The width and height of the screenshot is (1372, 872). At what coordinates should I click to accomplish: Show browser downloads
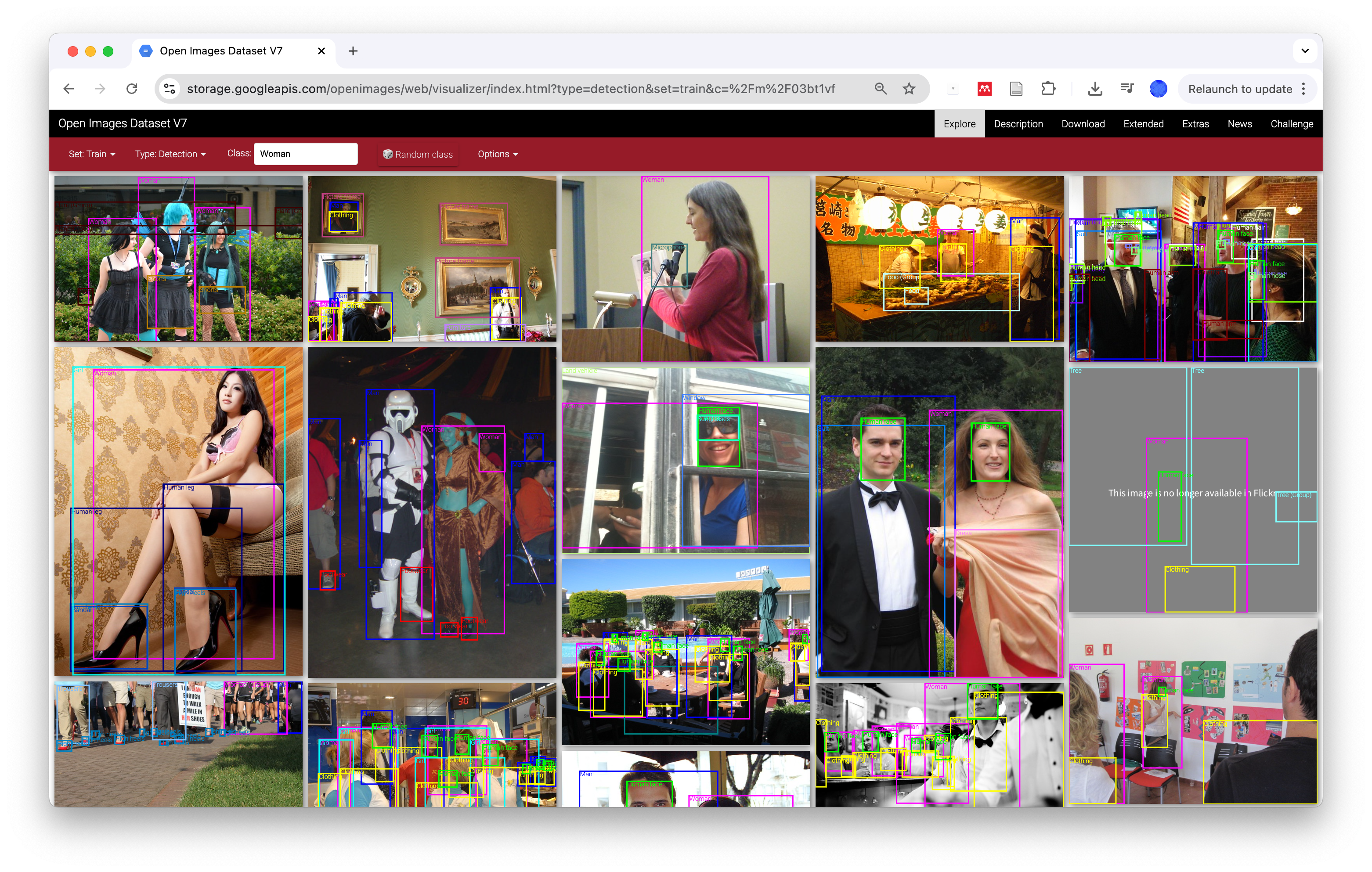tap(1094, 89)
